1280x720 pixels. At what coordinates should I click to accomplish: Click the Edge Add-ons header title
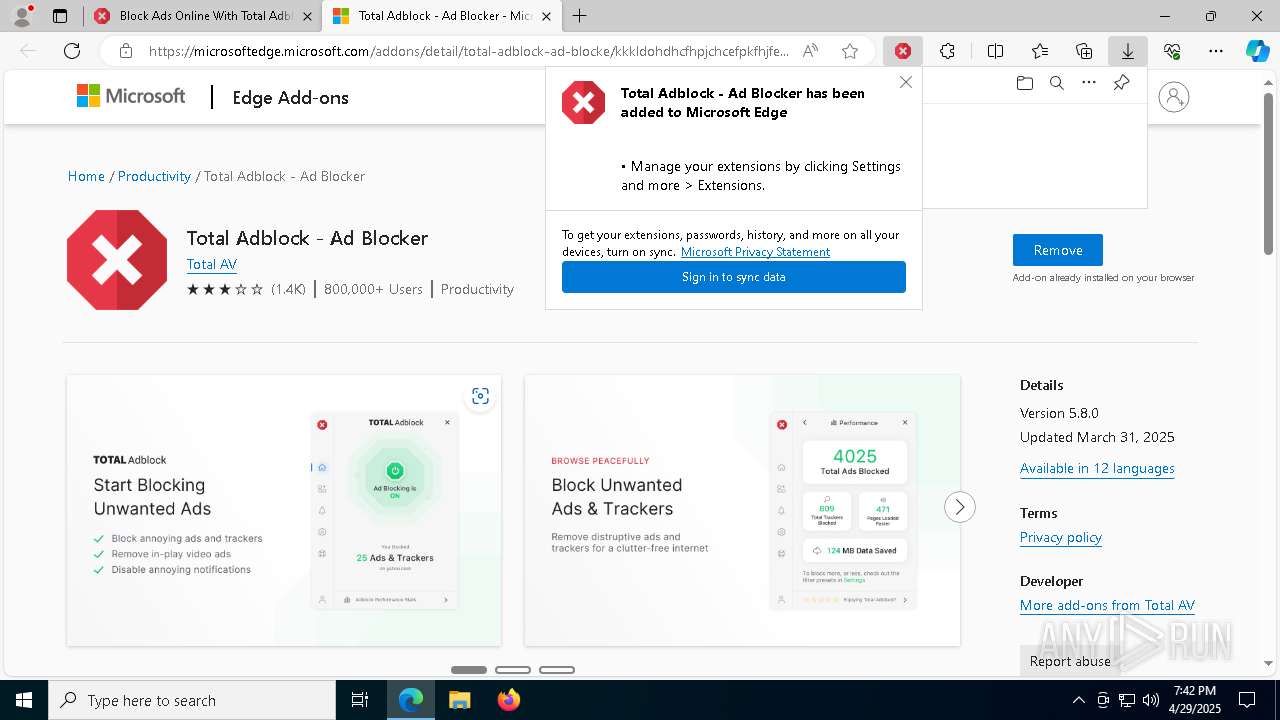(291, 97)
